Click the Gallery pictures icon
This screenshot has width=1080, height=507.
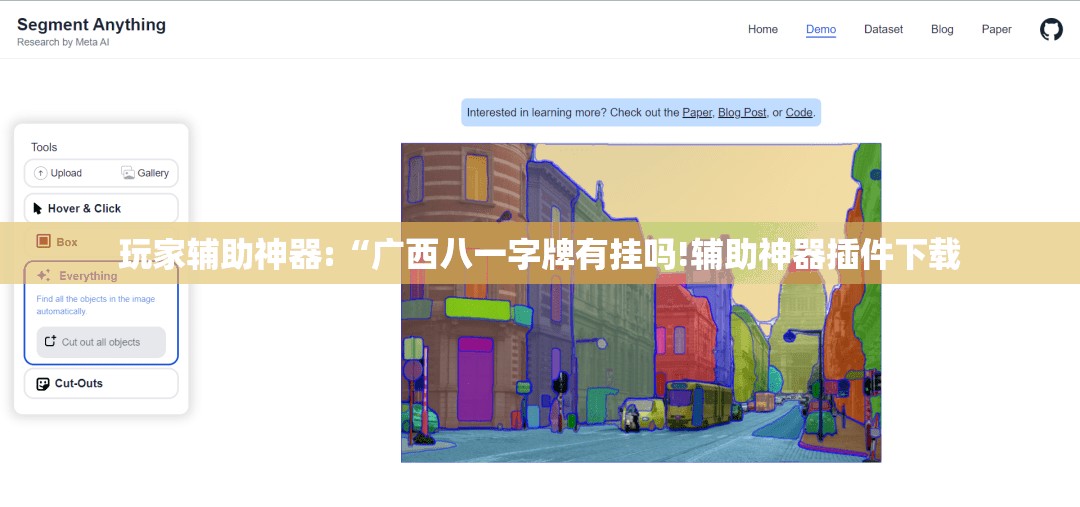tap(127, 173)
